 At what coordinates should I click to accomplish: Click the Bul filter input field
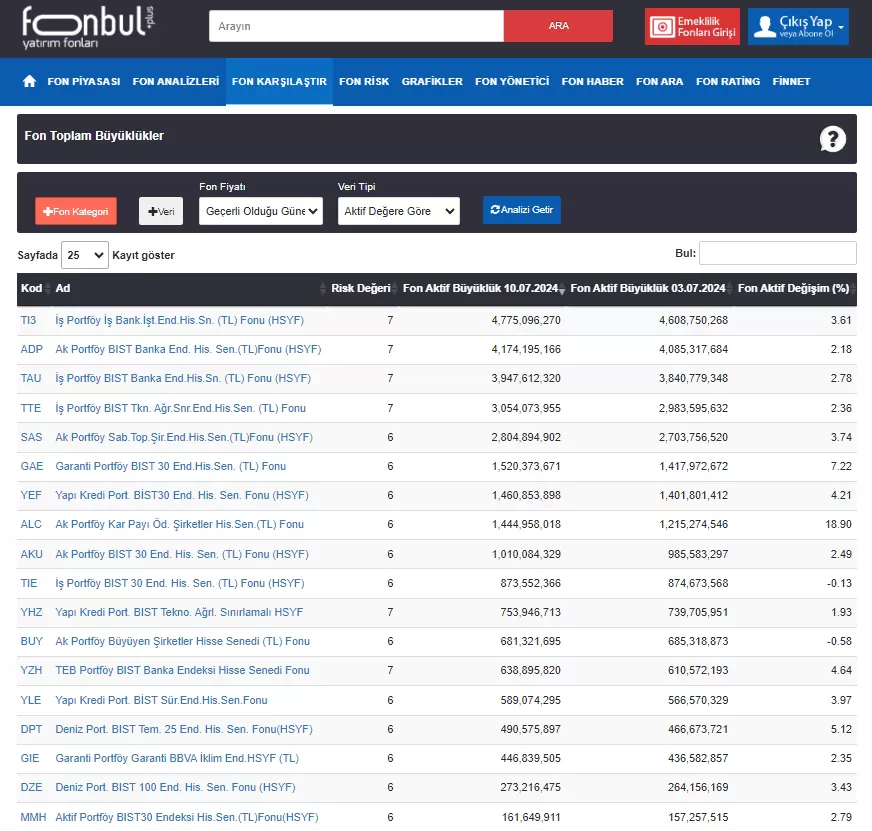[x=777, y=253]
